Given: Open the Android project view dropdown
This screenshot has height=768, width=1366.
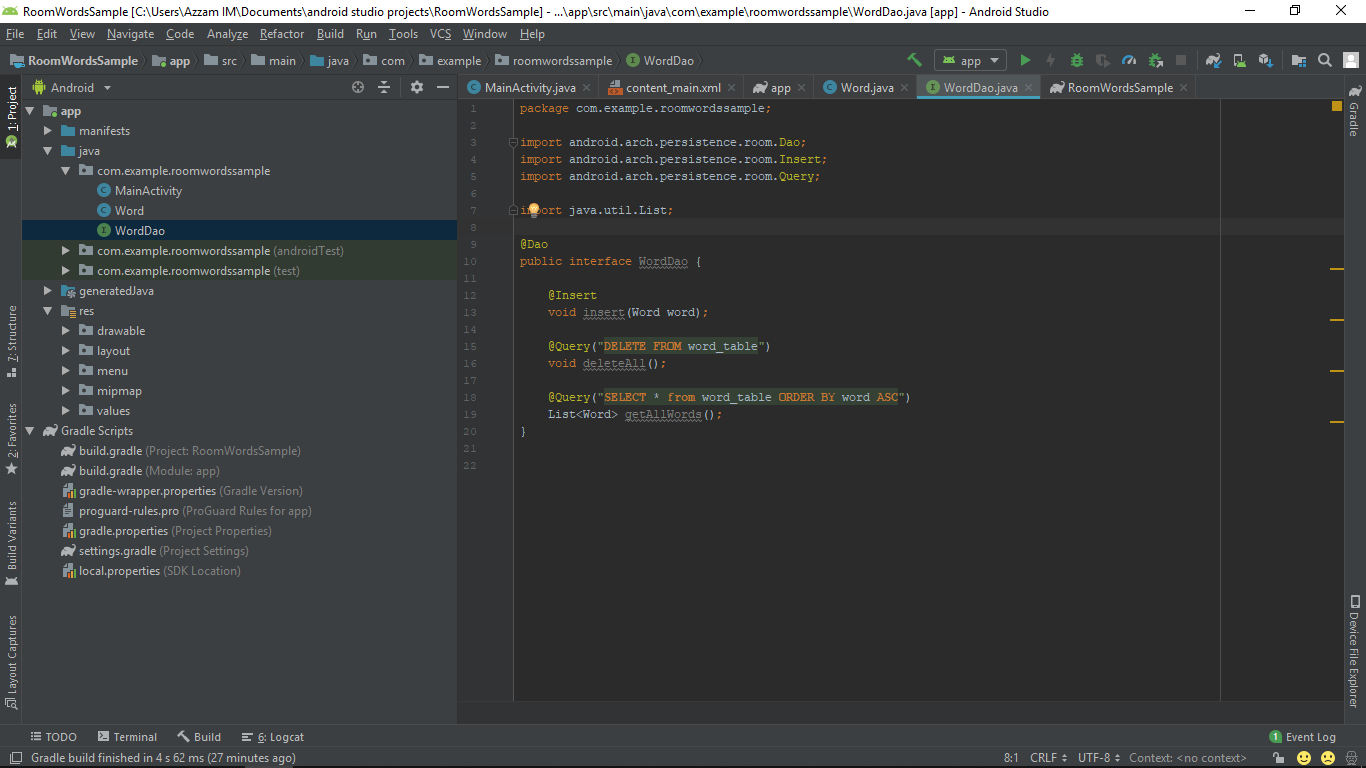Looking at the screenshot, I should pyautogui.click(x=72, y=87).
